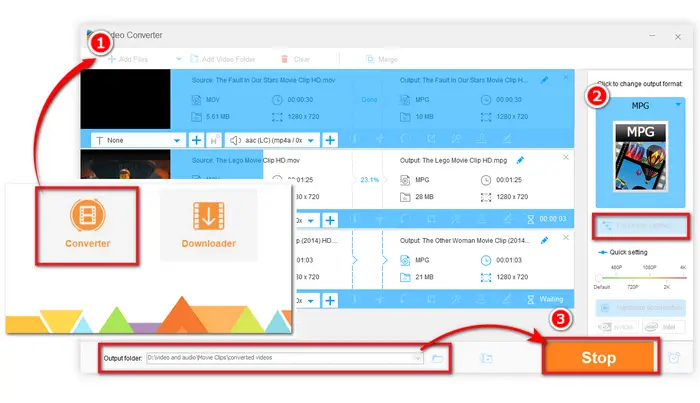Viewport: 700px width, 403px height.
Task: Toggle NVIDIA acceleration option
Action: click(x=617, y=327)
